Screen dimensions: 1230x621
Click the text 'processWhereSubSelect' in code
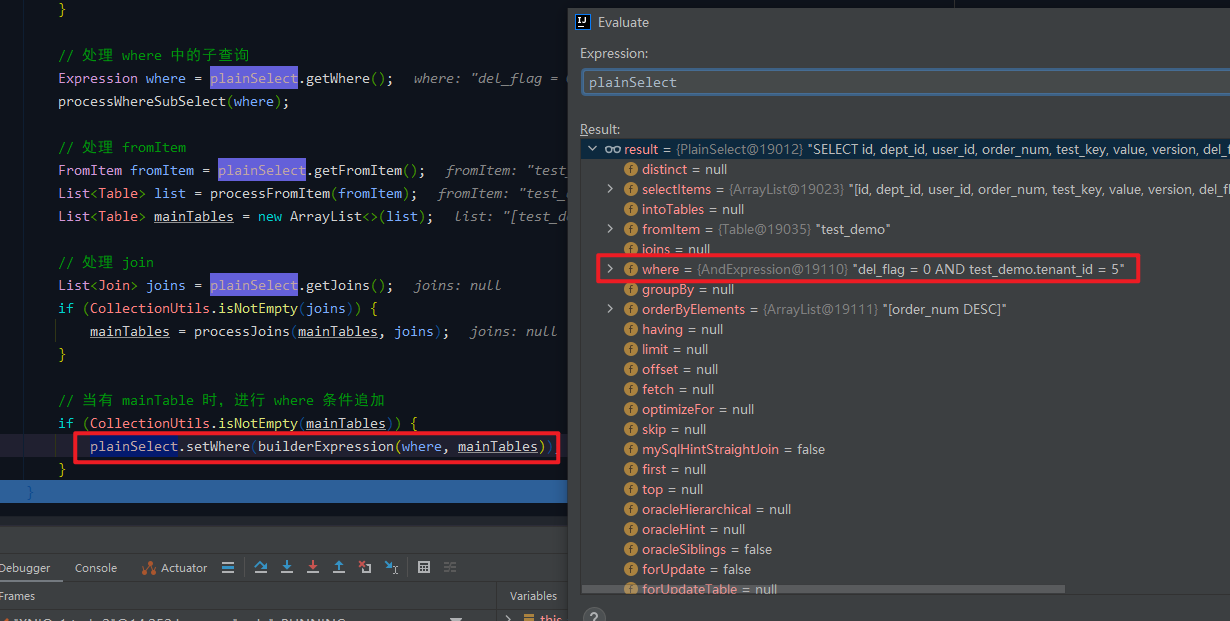pos(143,101)
